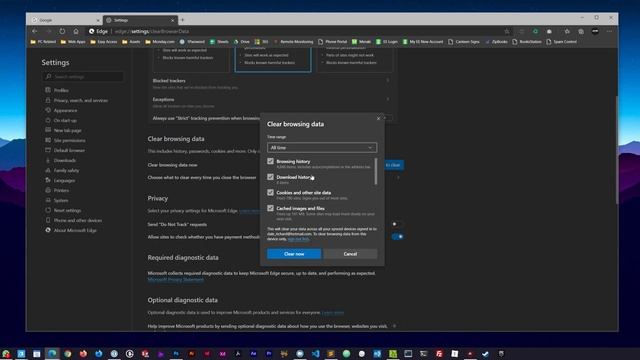Open Firefox from the taskbar

pos(83,353)
